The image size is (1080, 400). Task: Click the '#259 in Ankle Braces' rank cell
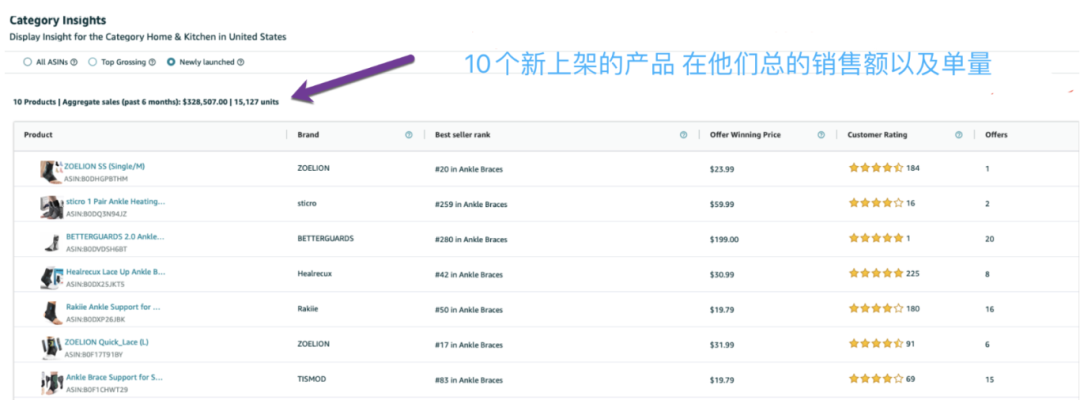tap(471, 204)
